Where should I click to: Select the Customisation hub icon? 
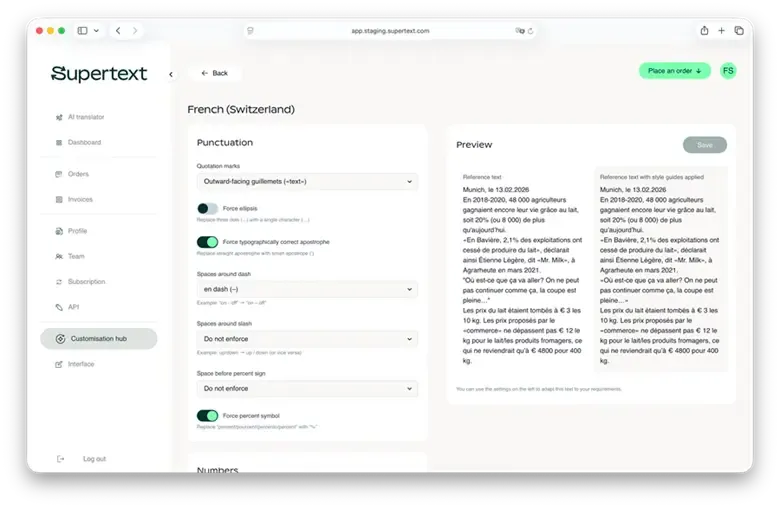60,339
